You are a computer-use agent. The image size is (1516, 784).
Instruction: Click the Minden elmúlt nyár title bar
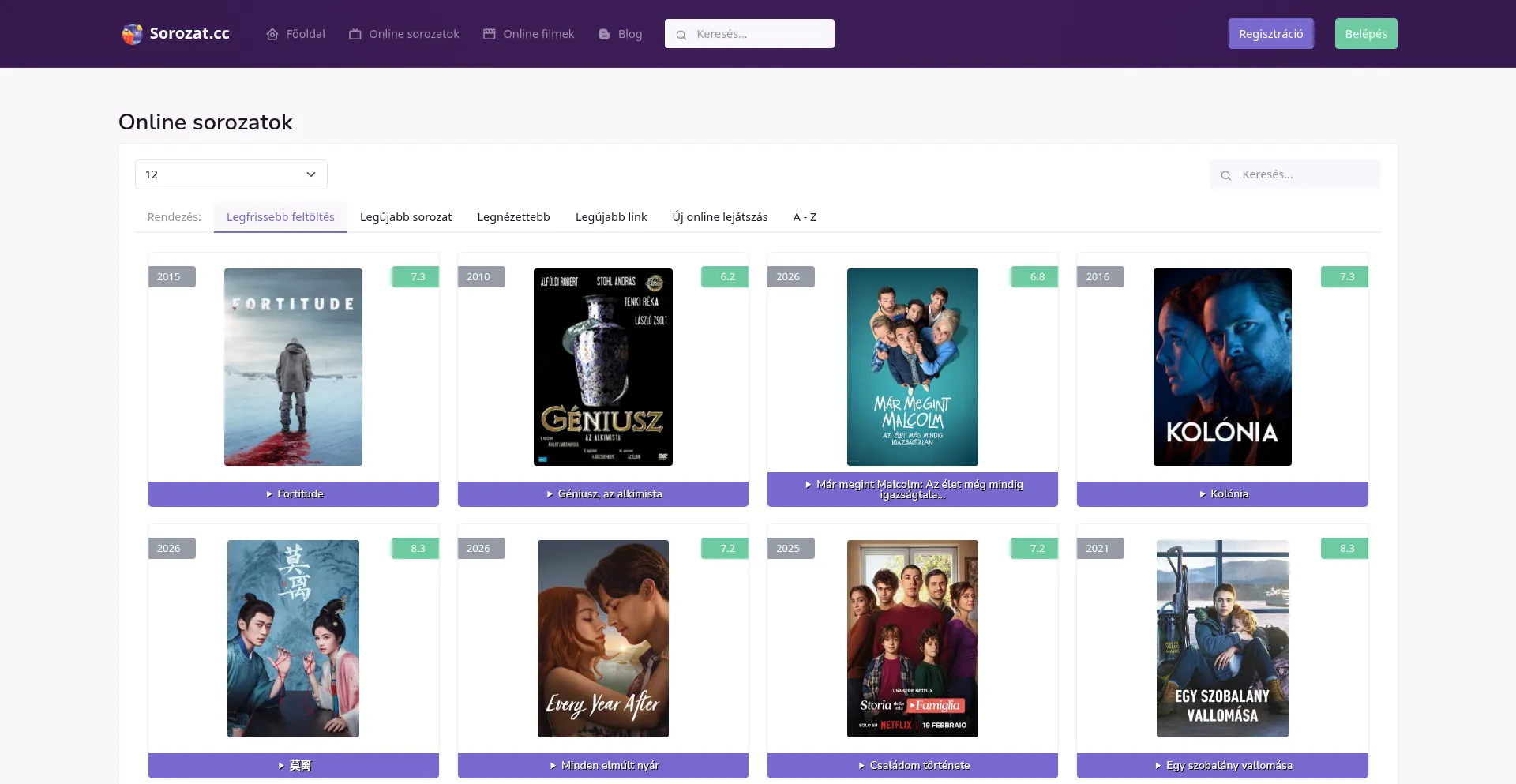click(603, 766)
